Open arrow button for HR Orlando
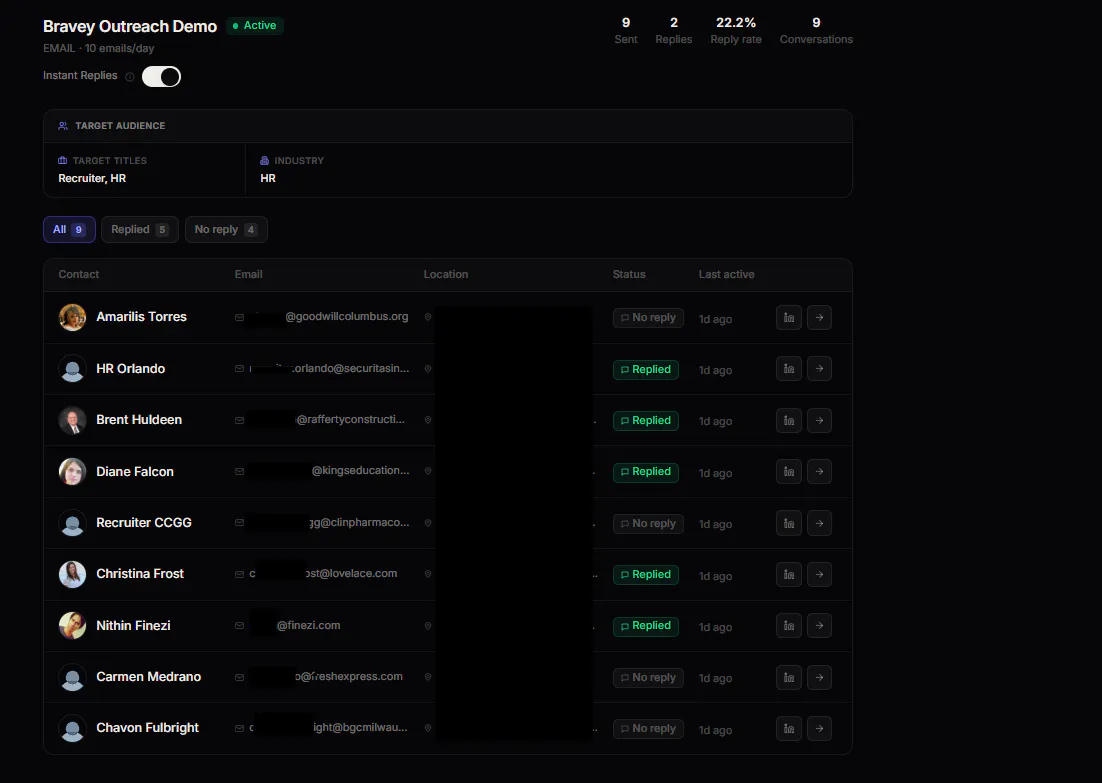Viewport: 1102px width, 783px height. coord(819,369)
